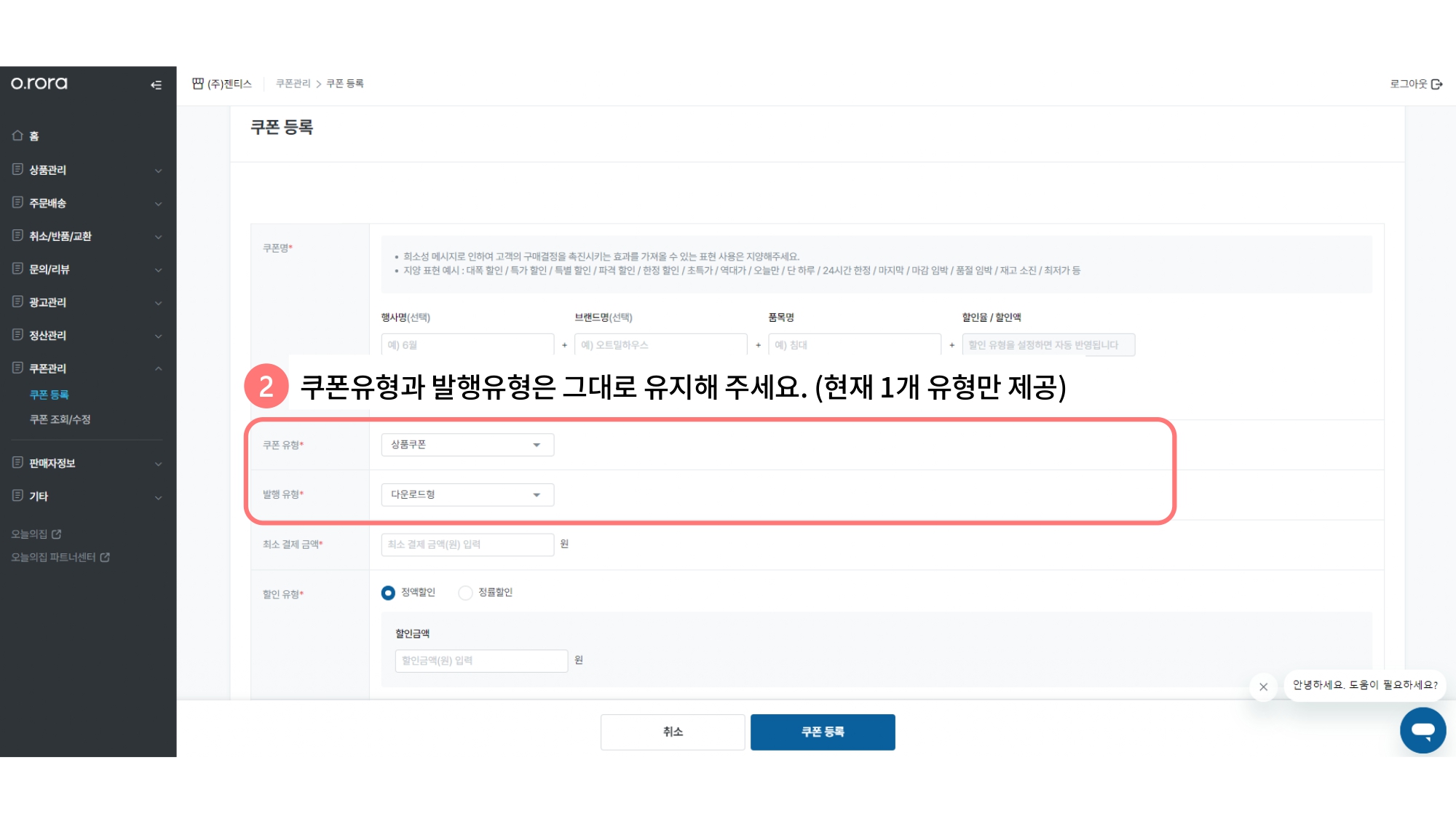The width and height of the screenshot is (1456, 819).
Task: Click the 정산관리 menu icon
Action: click(x=17, y=335)
